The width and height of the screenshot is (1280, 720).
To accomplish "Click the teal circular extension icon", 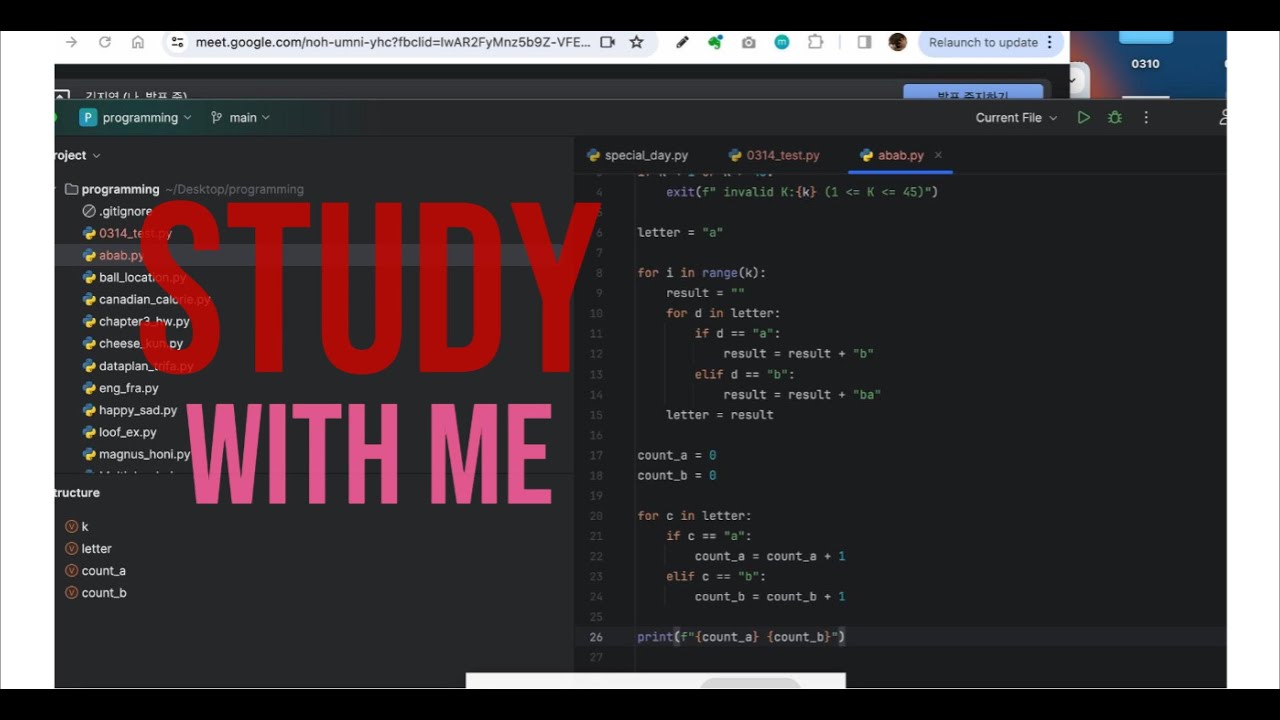I will coord(782,42).
